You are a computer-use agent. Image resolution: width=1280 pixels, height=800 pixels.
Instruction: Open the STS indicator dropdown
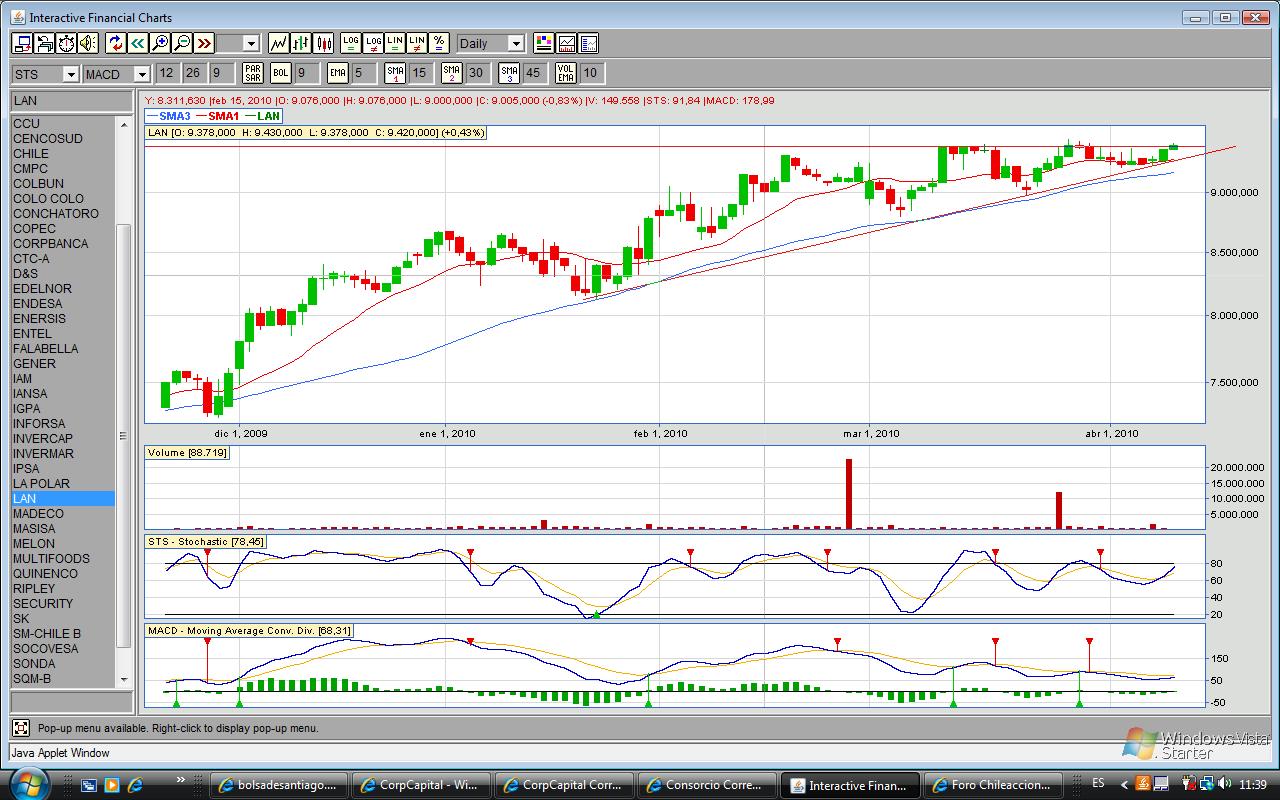click(x=45, y=74)
